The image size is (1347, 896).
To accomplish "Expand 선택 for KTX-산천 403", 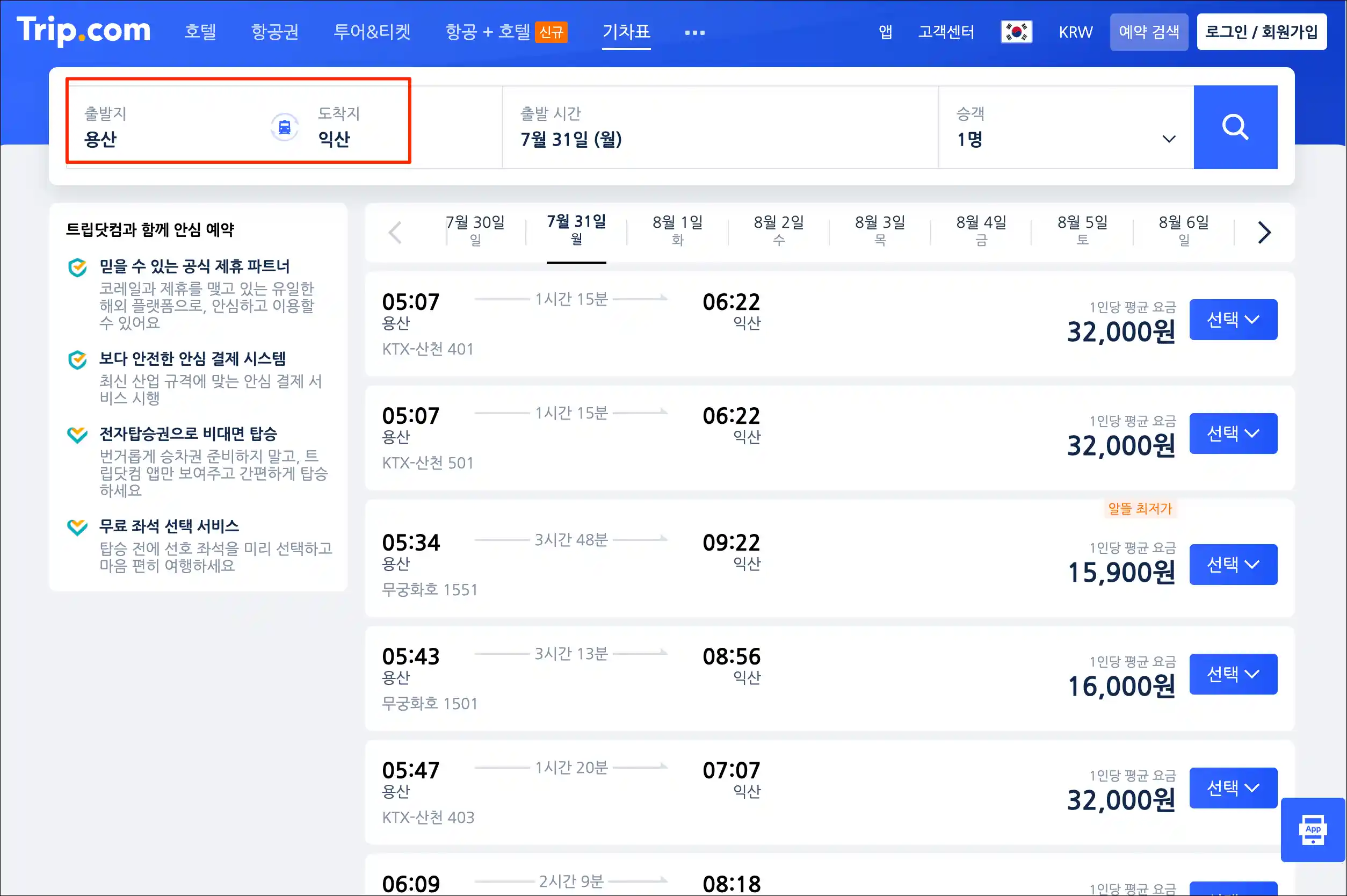I will 1233,788.
